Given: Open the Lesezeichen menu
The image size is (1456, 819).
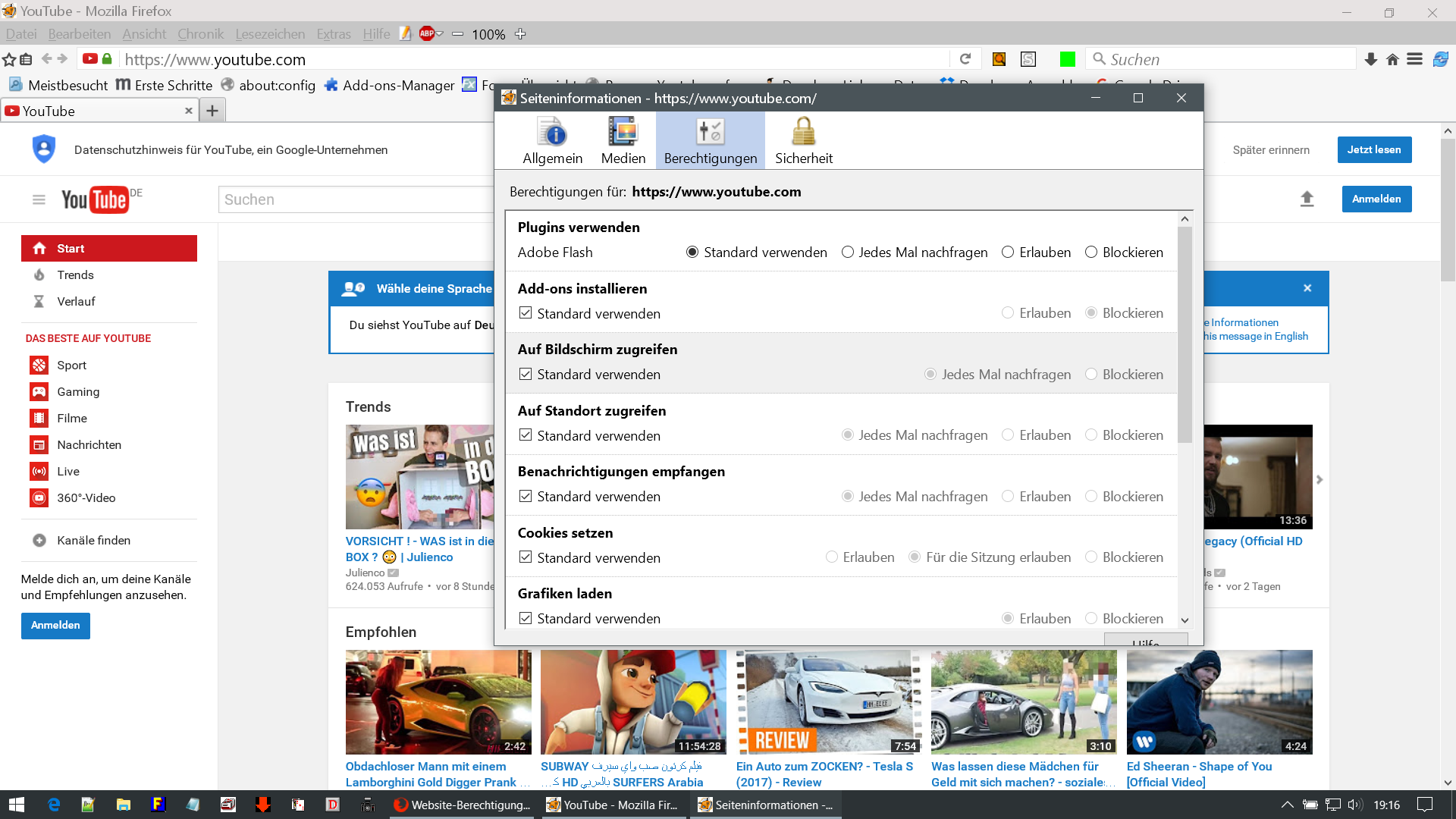Looking at the screenshot, I should point(270,34).
